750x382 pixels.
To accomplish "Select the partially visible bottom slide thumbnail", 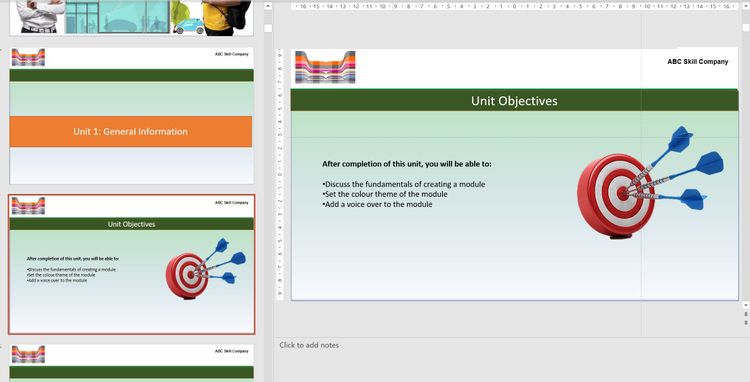I will tap(132, 363).
